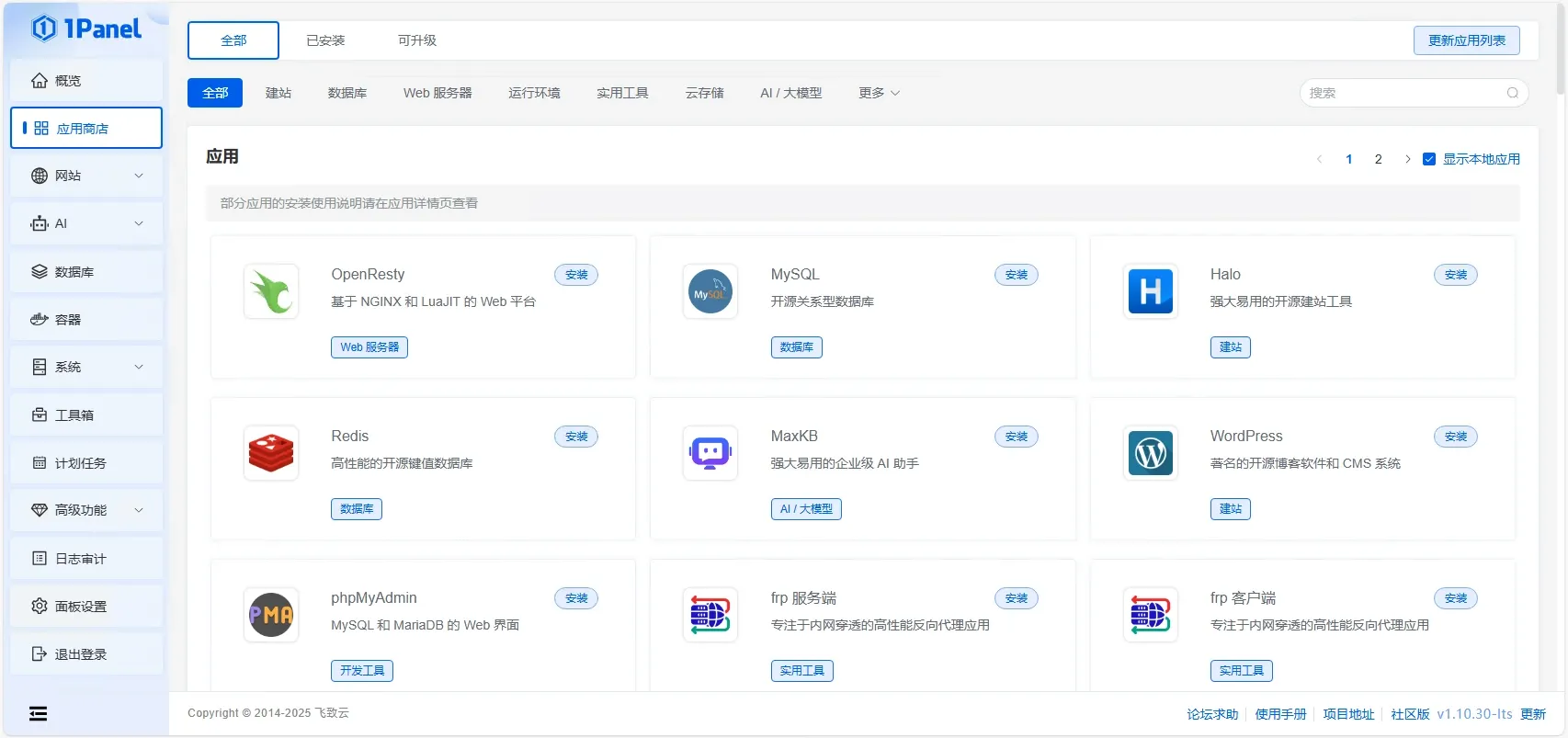Click the 网站 globe icon
Image resolution: width=1568 pixels, height=738 pixels.
(40, 176)
